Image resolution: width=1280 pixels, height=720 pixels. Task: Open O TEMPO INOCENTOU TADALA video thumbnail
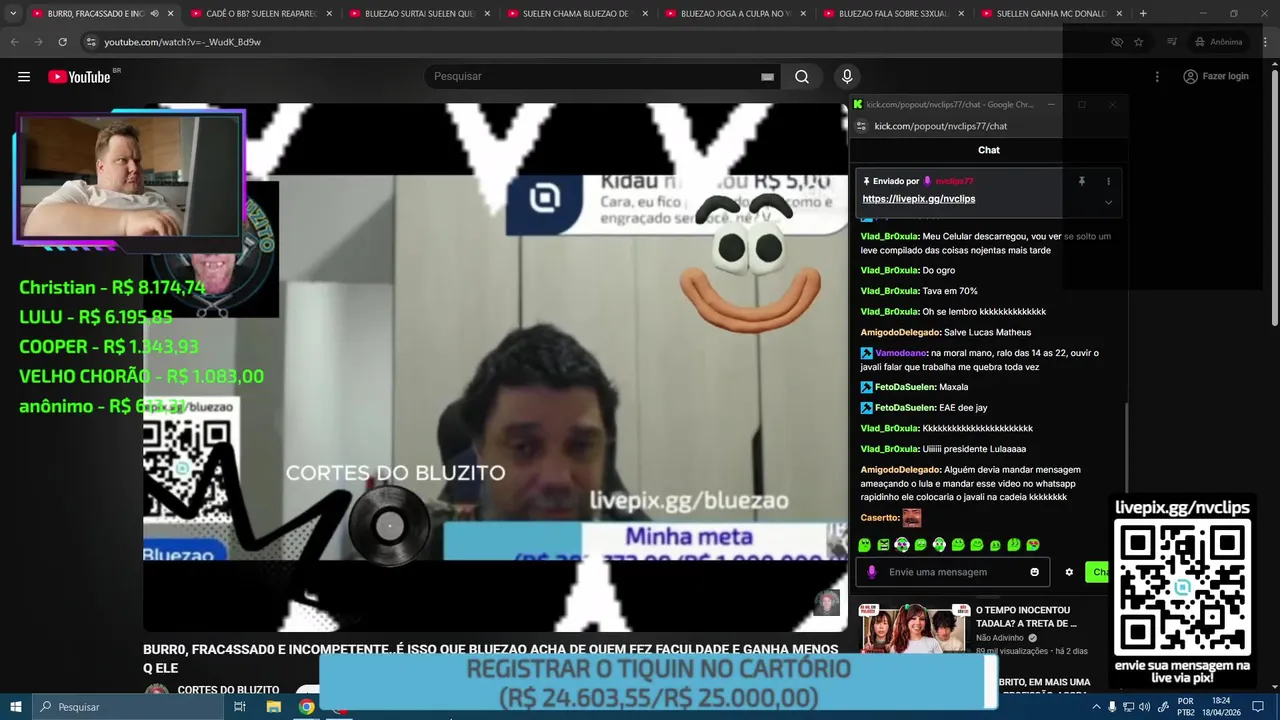(915, 629)
